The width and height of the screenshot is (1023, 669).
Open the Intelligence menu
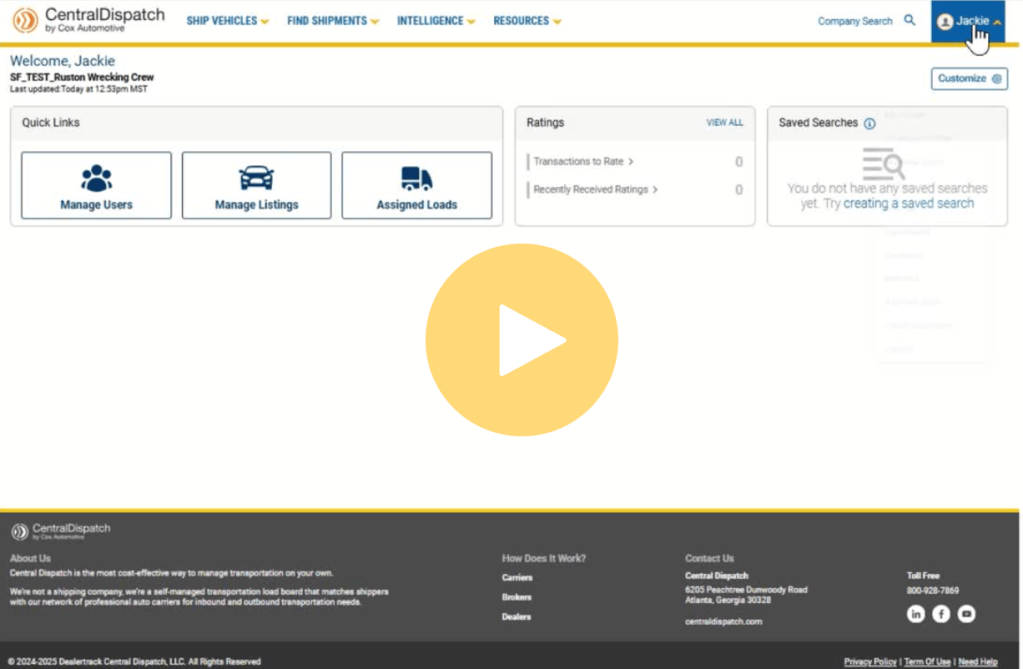(x=436, y=21)
